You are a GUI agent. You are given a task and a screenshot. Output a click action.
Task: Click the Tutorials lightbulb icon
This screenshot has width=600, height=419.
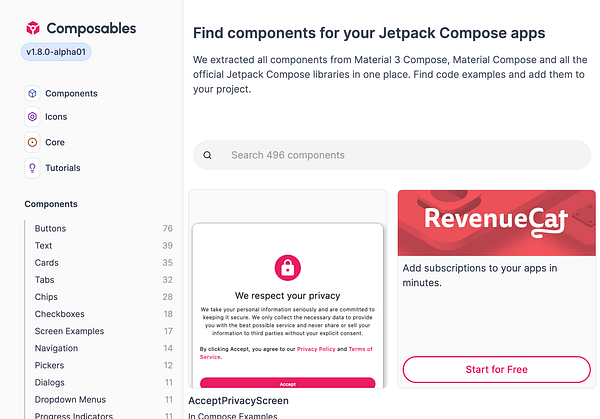[32, 168]
